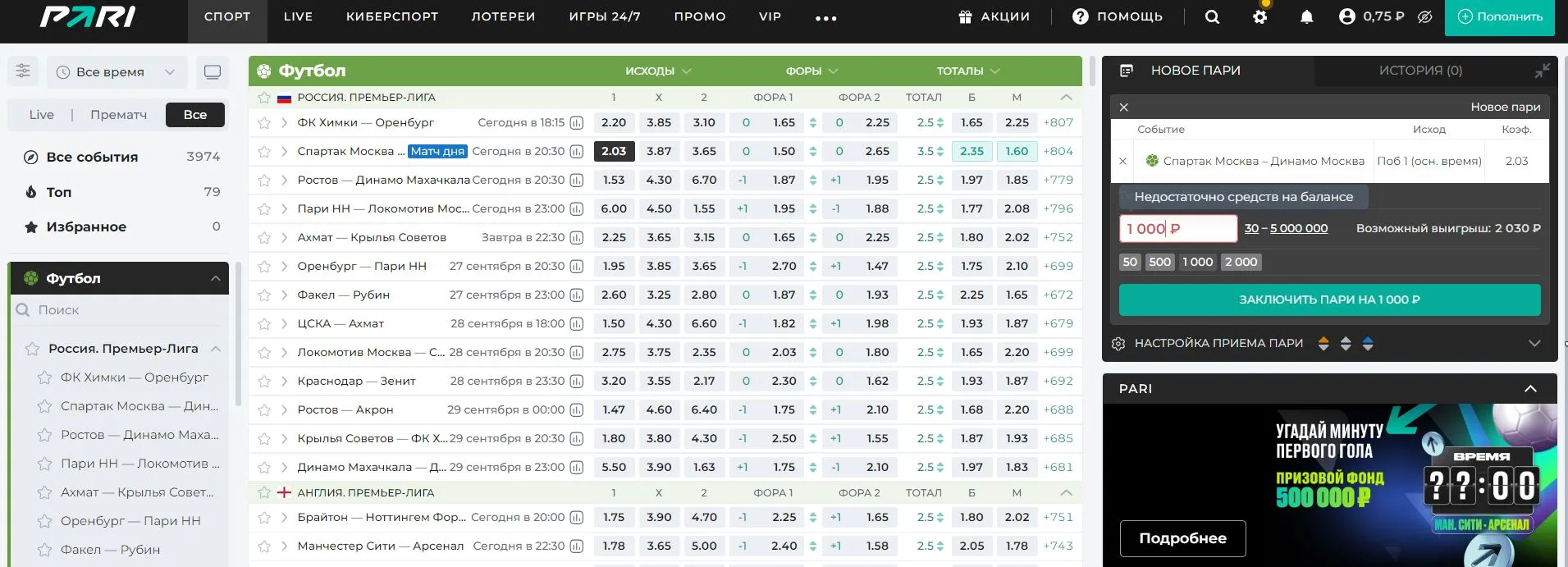
Task: Click the bet amount input field
Action: [x=1177, y=229]
